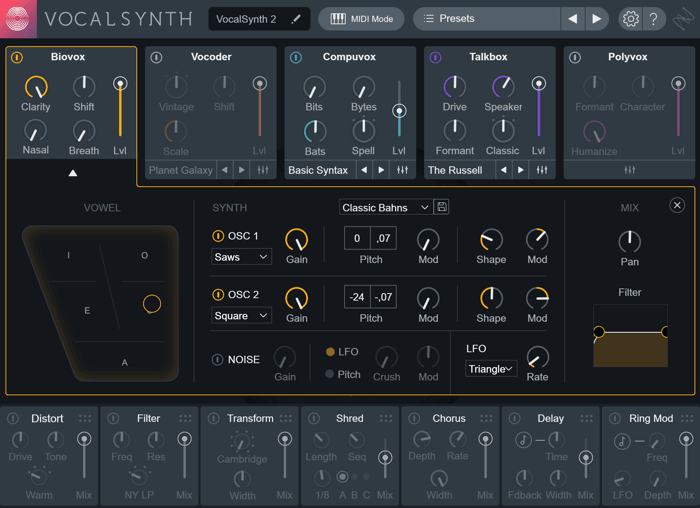The width and height of the screenshot is (700, 508).
Task: Edit the VocalSynth 2 name pencil icon
Action: point(296,19)
